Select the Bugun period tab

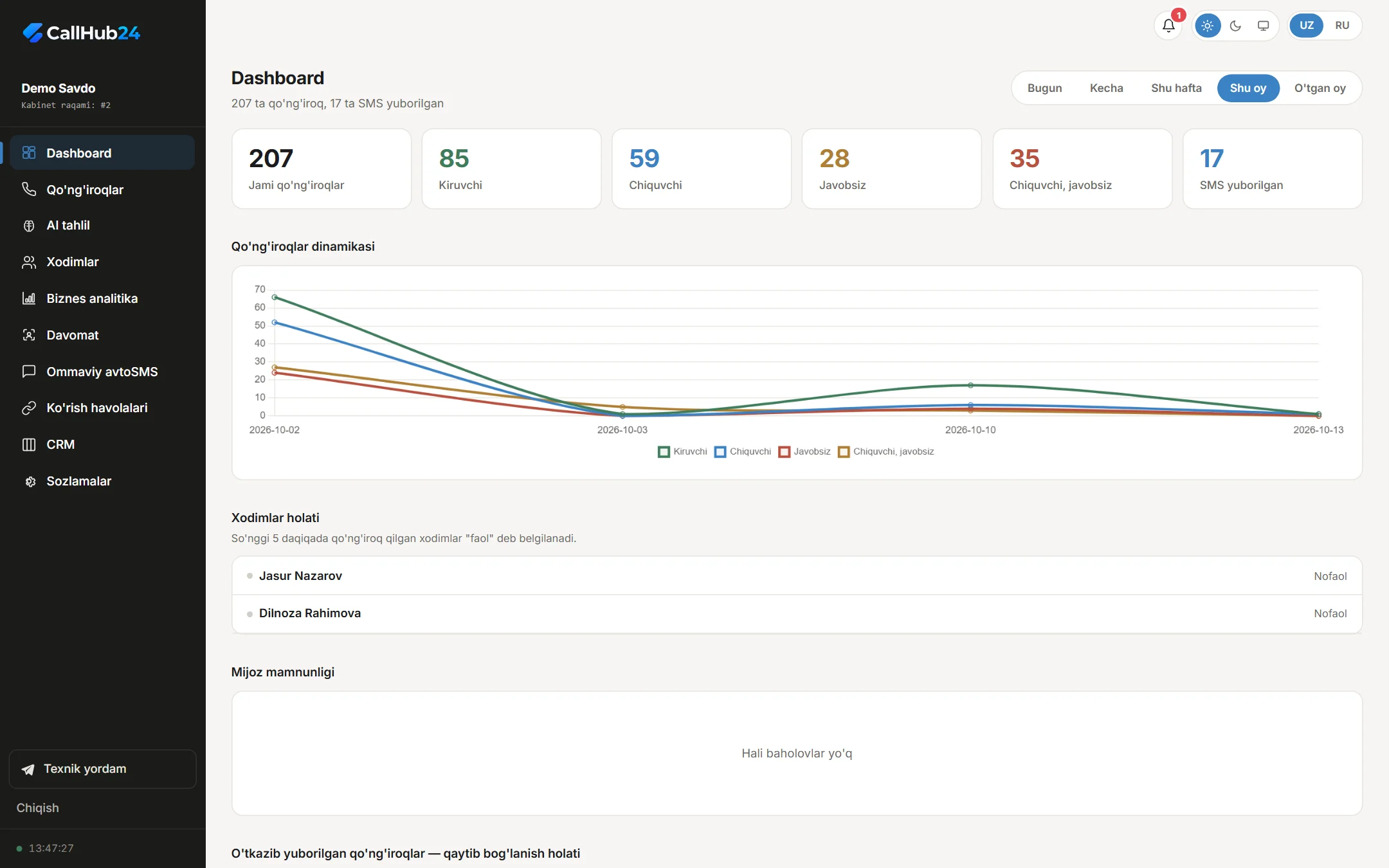coord(1044,88)
